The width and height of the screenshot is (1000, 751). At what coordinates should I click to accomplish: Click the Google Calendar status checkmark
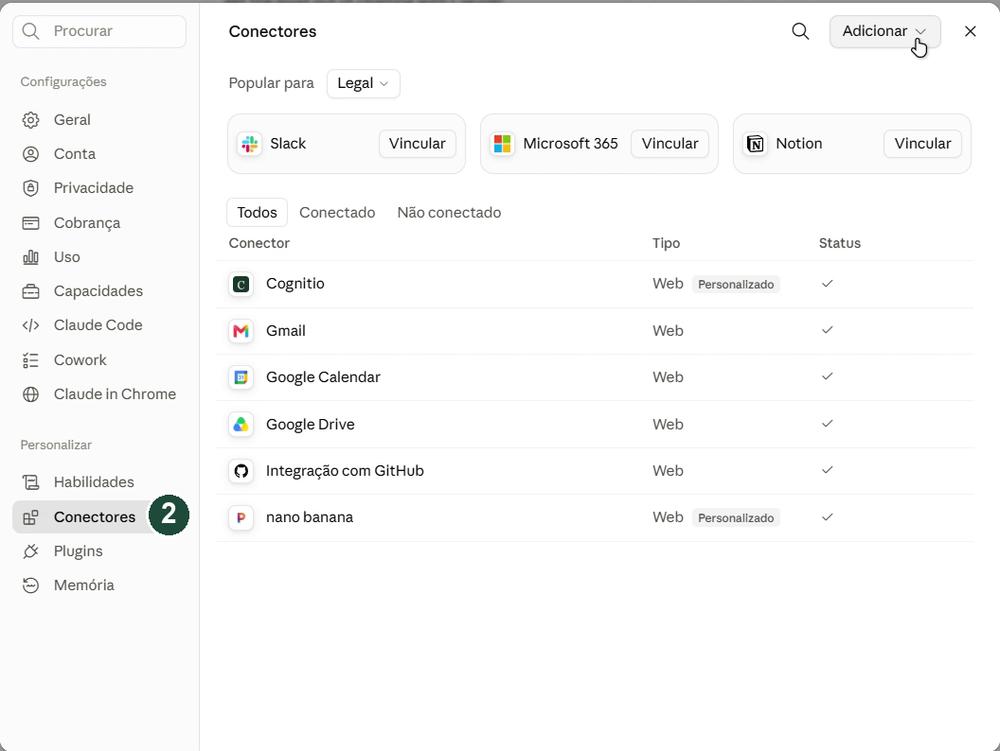(x=827, y=377)
